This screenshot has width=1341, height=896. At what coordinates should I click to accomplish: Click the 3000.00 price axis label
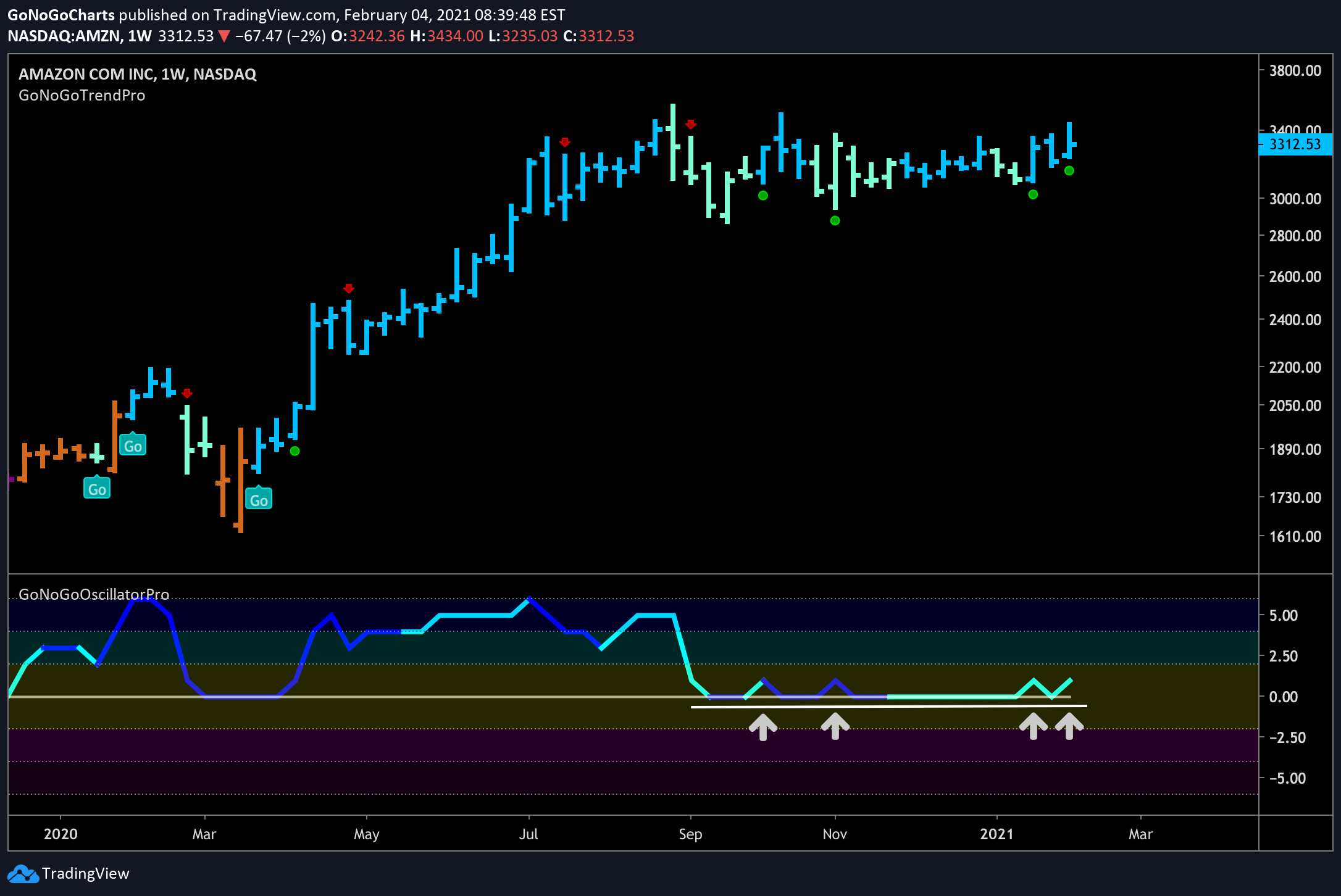[x=1295, y=199]
